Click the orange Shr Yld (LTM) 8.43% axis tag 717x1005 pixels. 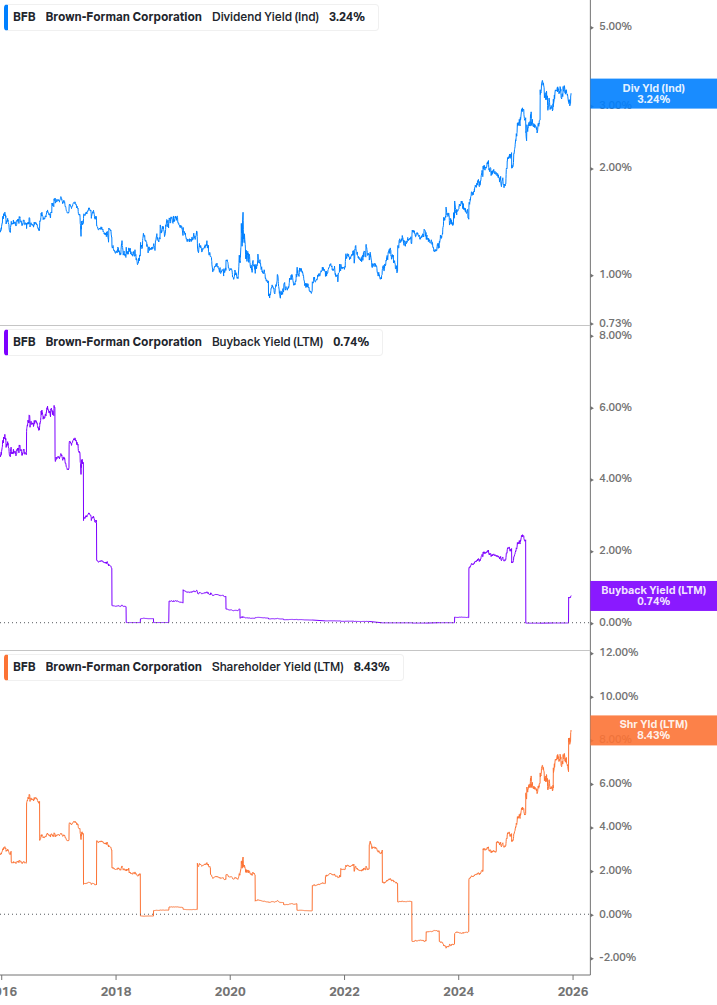click(654, 730)
